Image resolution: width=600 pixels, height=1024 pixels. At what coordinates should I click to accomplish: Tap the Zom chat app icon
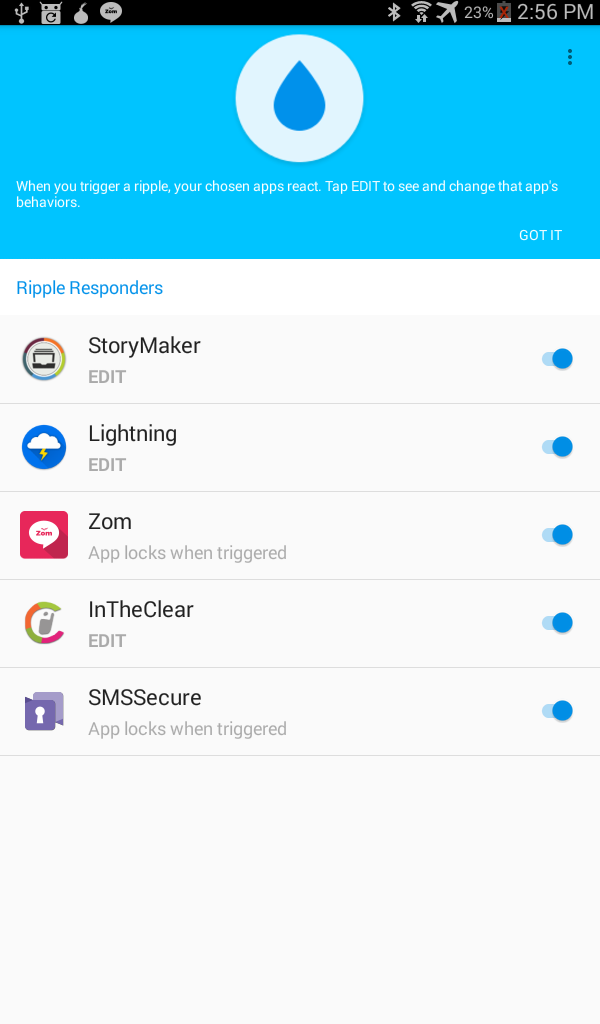[x=44, y=535]
